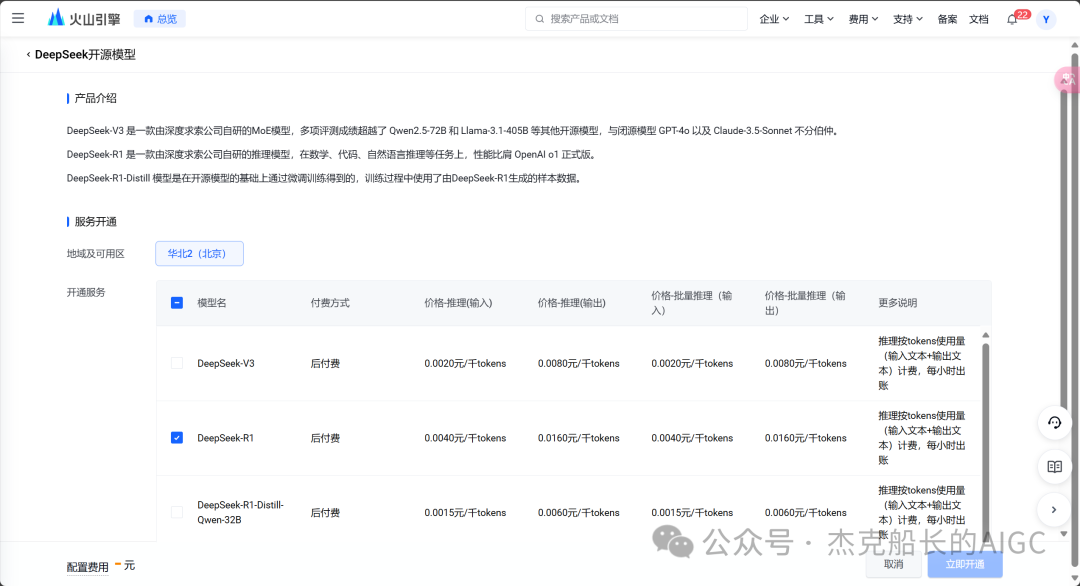Open the 总览 overview home button
Screen dimensions: 1080x586
(x=160, y=19)
